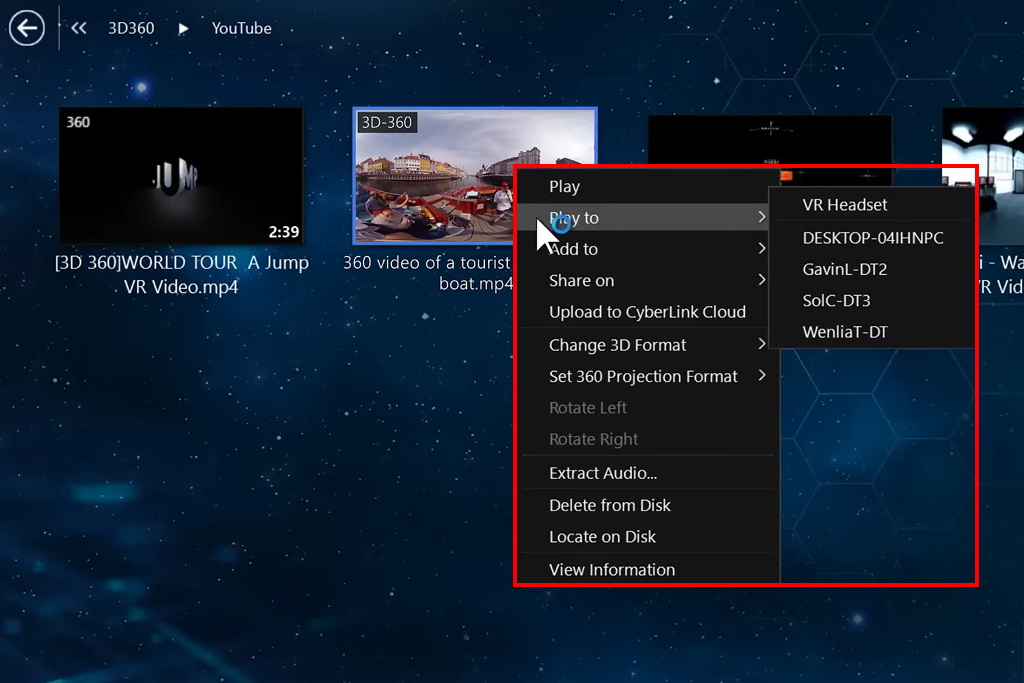This screenshot has height=683, width=1024.
Task: Click the back arrow circle button
Action: point(27,28)
